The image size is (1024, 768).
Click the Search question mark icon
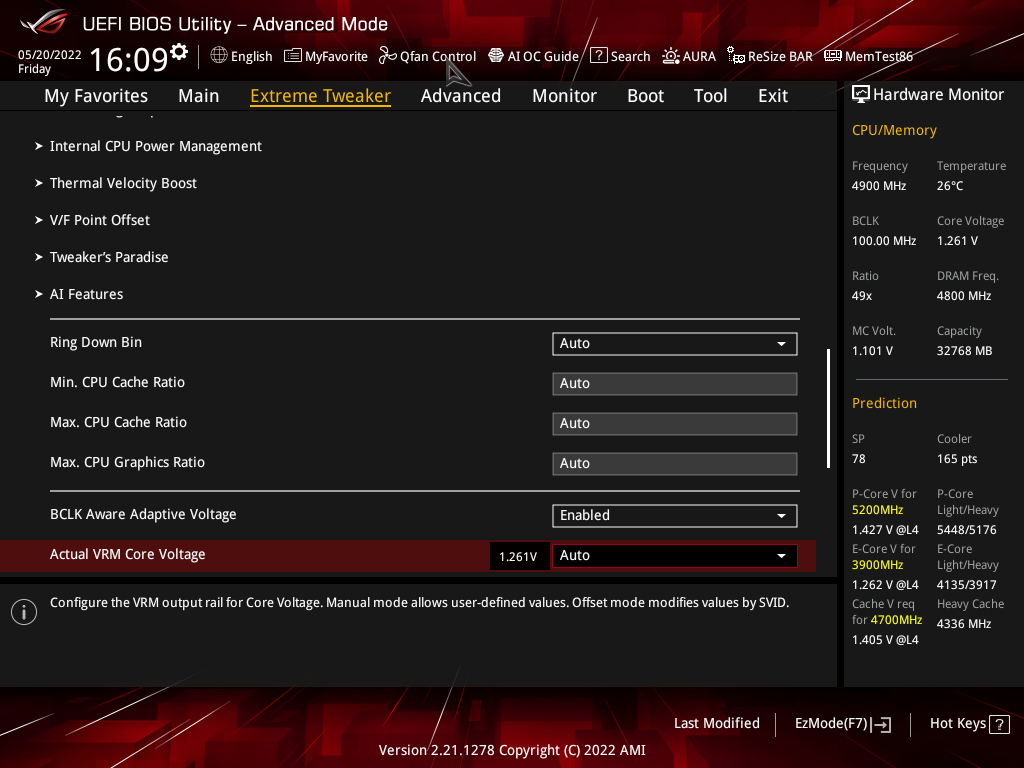(599, 56)
